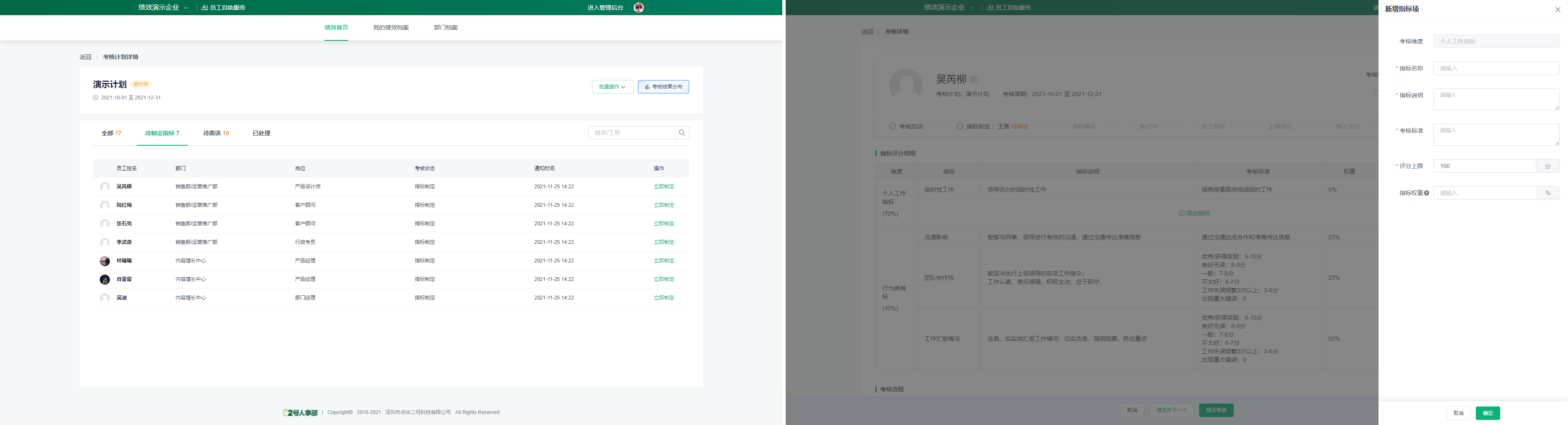
Task: Open the 绩效演示企业 company switcher
Action: coord(163,8)
